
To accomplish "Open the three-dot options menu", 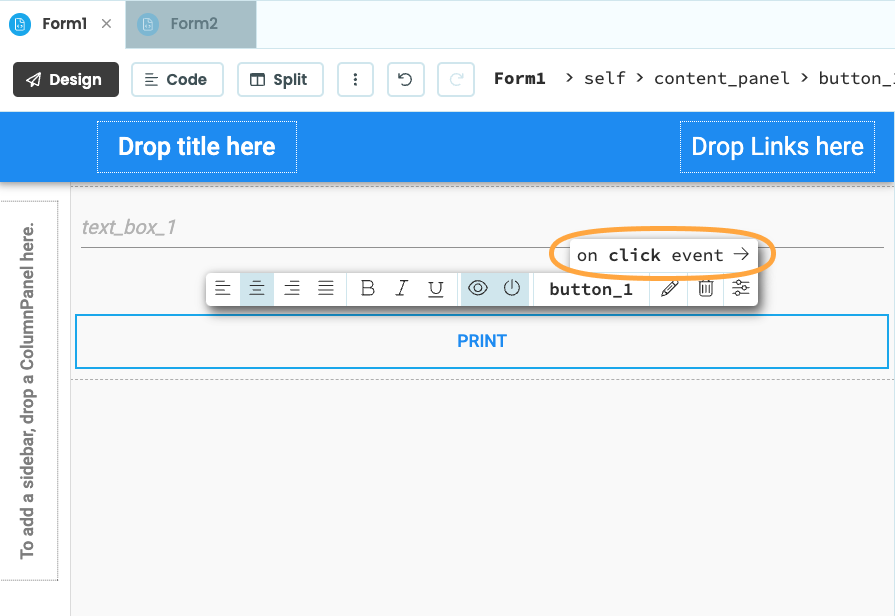I will 355,79.
